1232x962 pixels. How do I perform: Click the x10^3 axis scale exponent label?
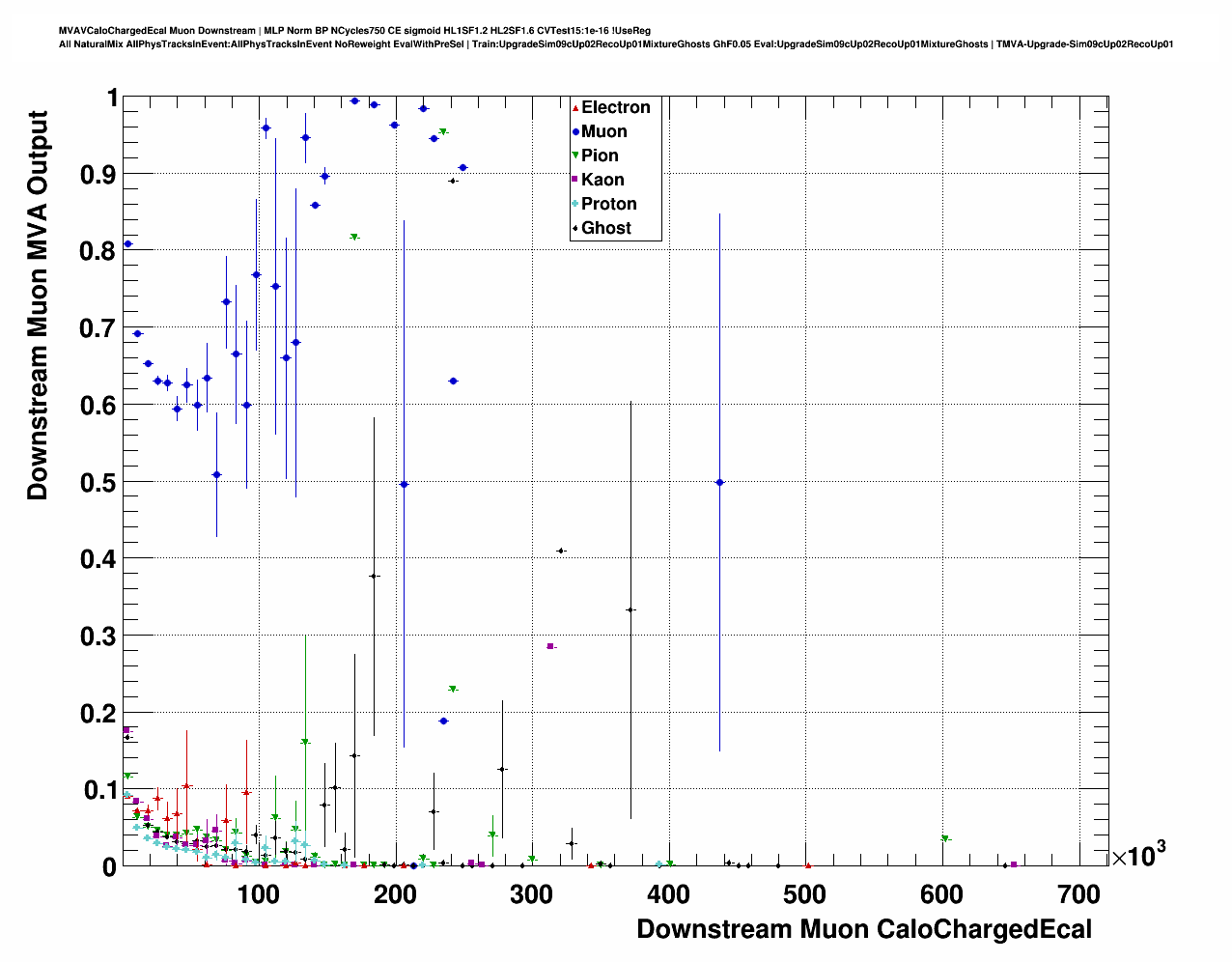point(1138,855)
